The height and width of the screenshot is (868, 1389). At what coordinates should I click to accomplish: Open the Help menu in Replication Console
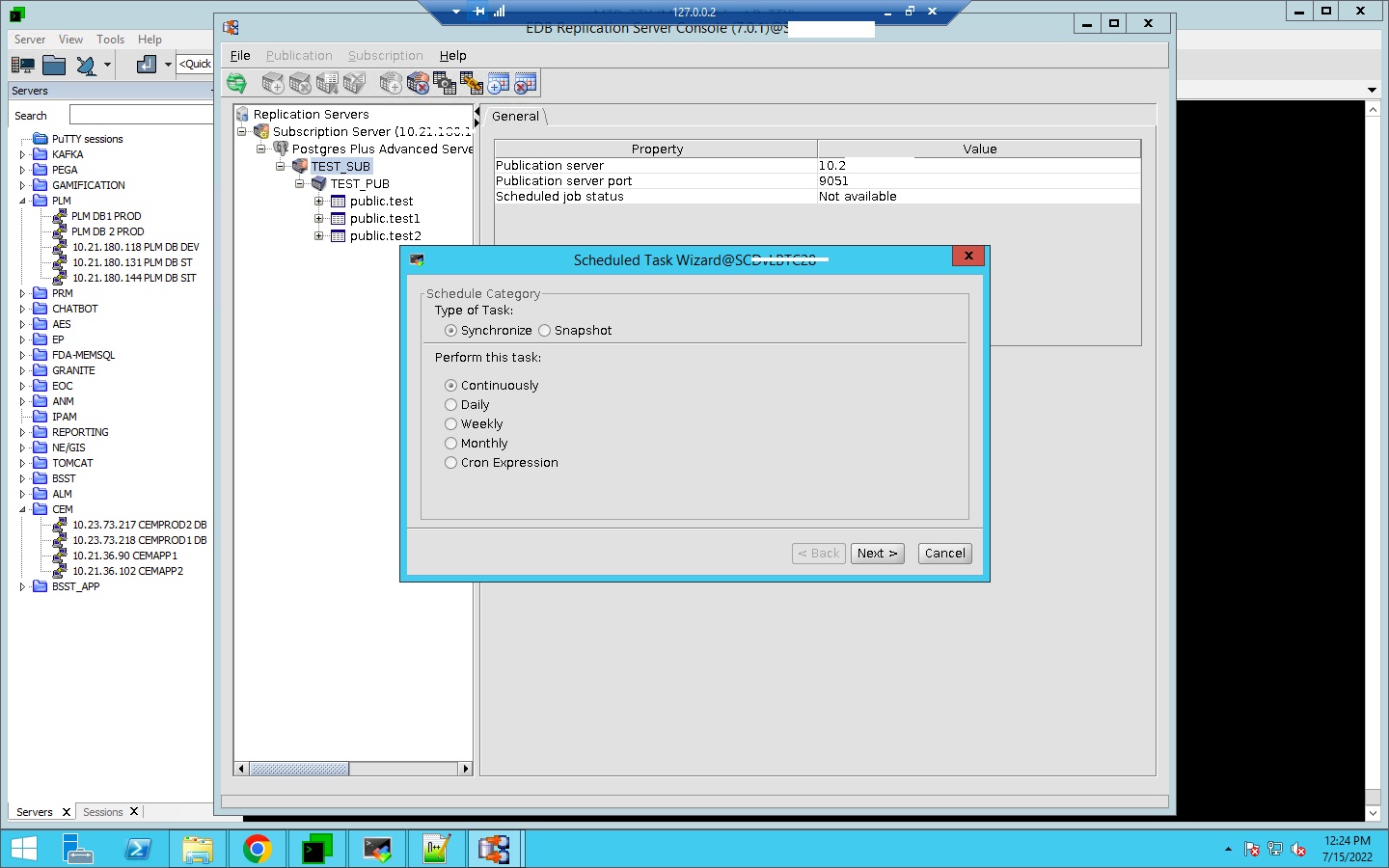pos(453,56)
